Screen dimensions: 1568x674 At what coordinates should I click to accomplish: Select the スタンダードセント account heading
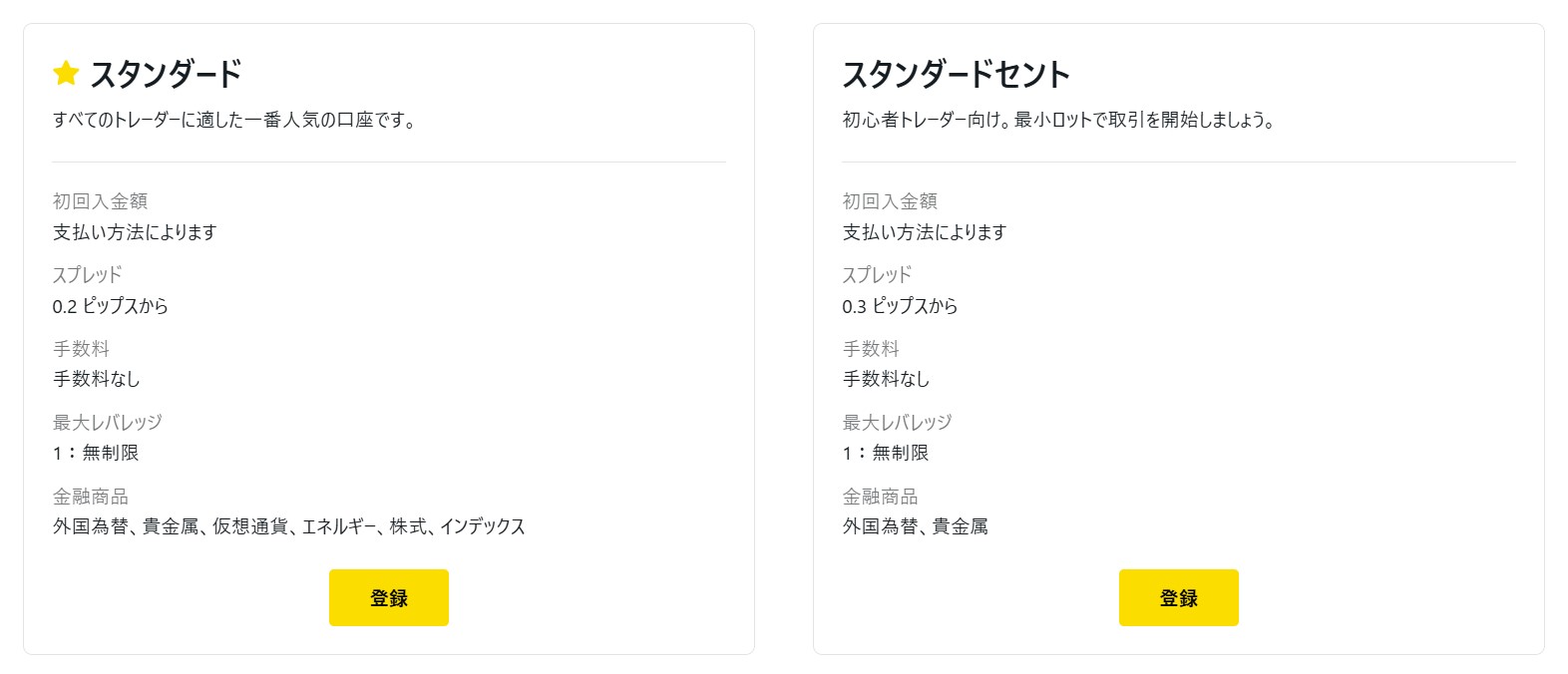coord(956,74)
